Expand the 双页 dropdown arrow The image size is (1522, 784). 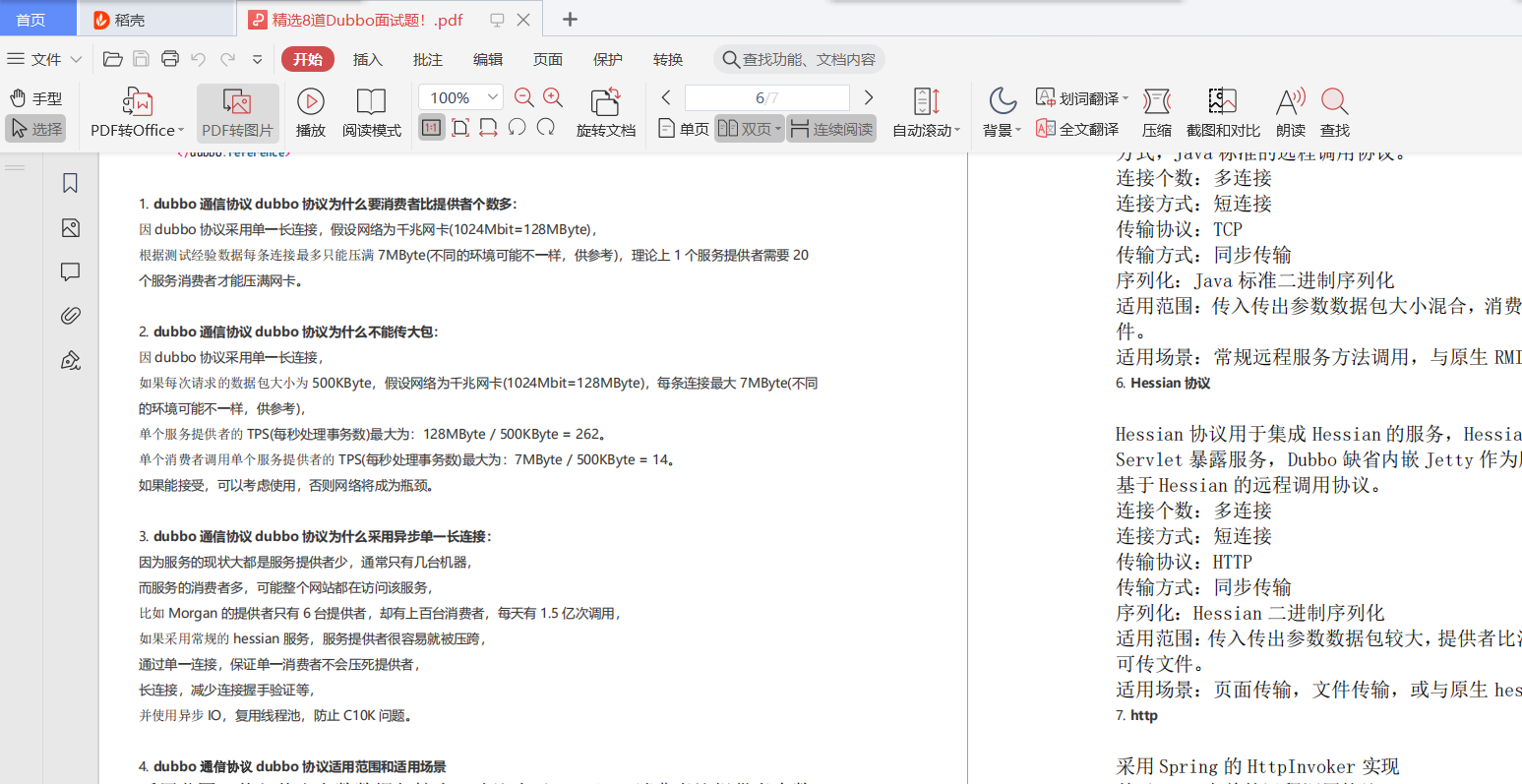click(778, 129)
